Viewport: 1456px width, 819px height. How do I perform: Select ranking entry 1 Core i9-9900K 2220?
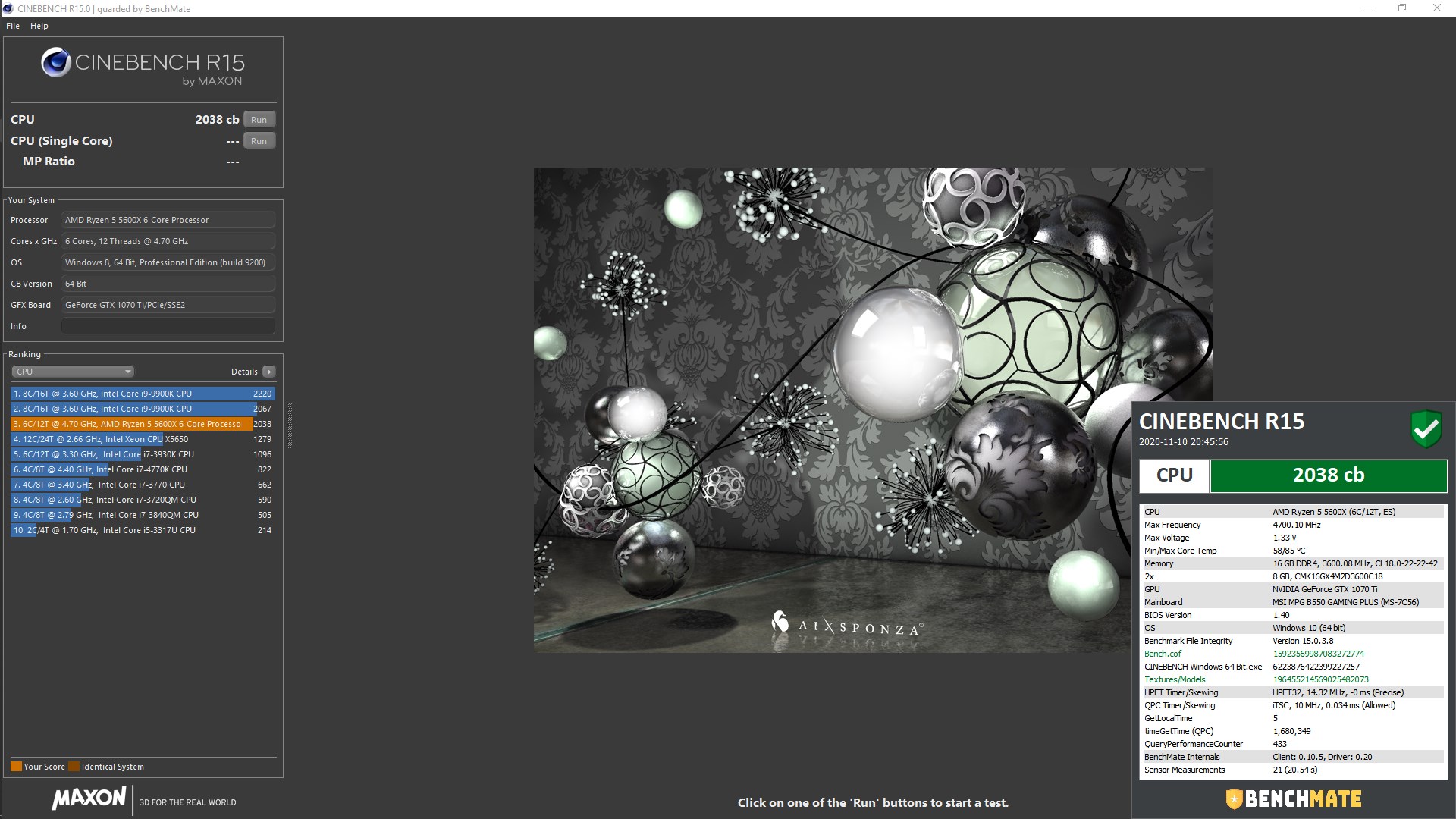click(143, 394)
